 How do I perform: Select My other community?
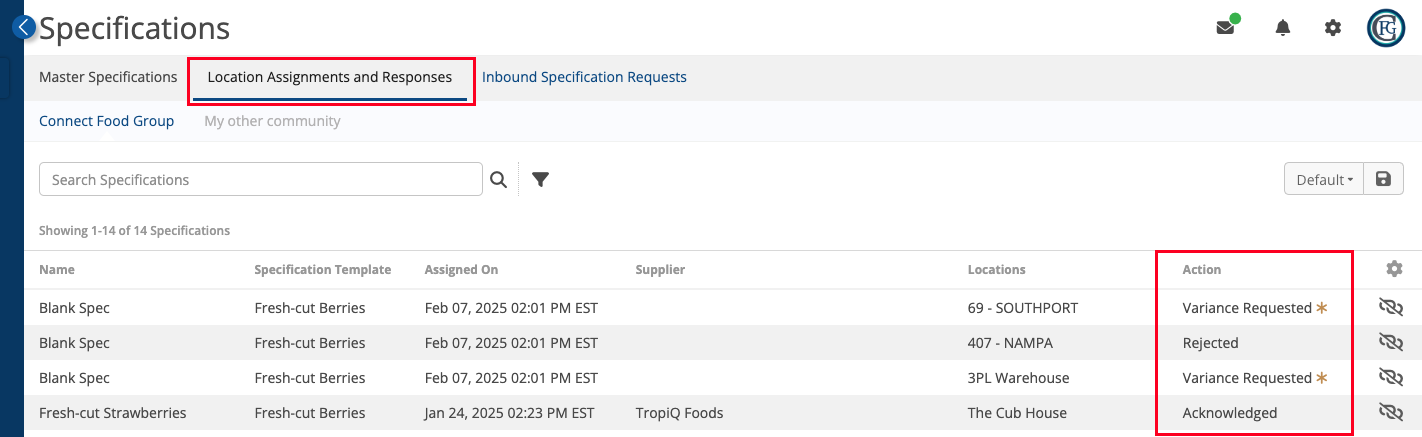[272, 121]
